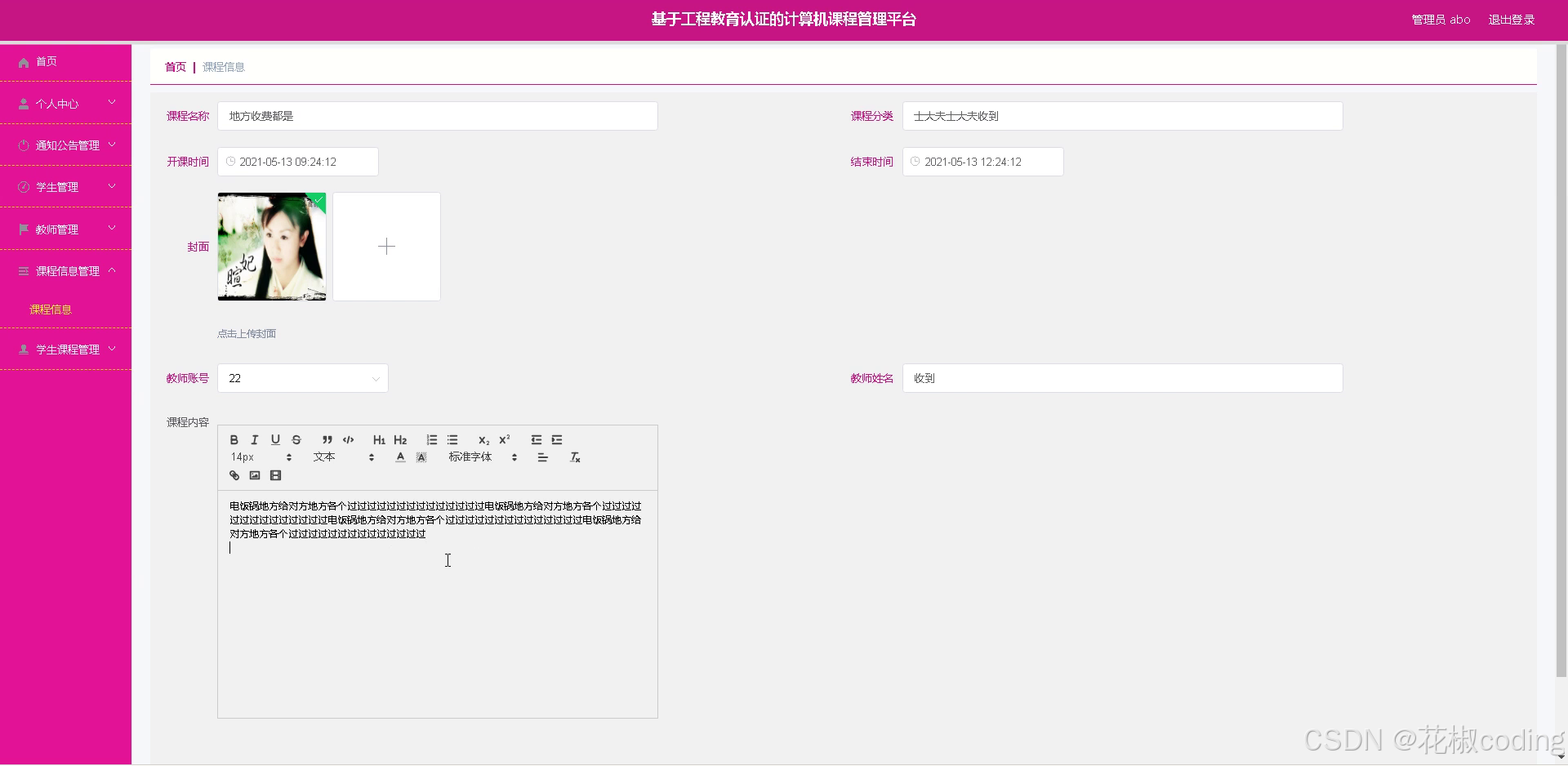Expand the 通知公告管理 sidebar menu
Screen dimensions: 1568x766
[x=65, y=145]
